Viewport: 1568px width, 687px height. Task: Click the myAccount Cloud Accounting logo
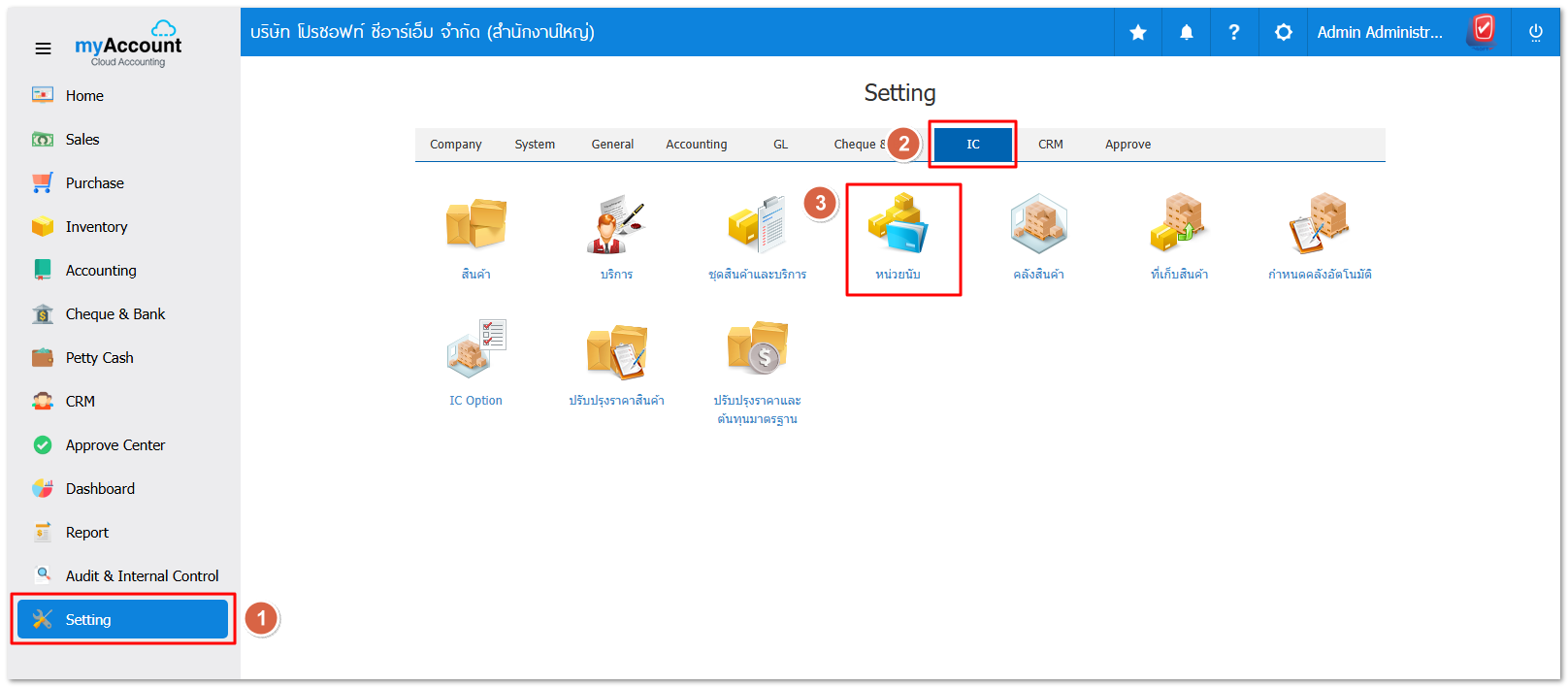tap(129, 46)
